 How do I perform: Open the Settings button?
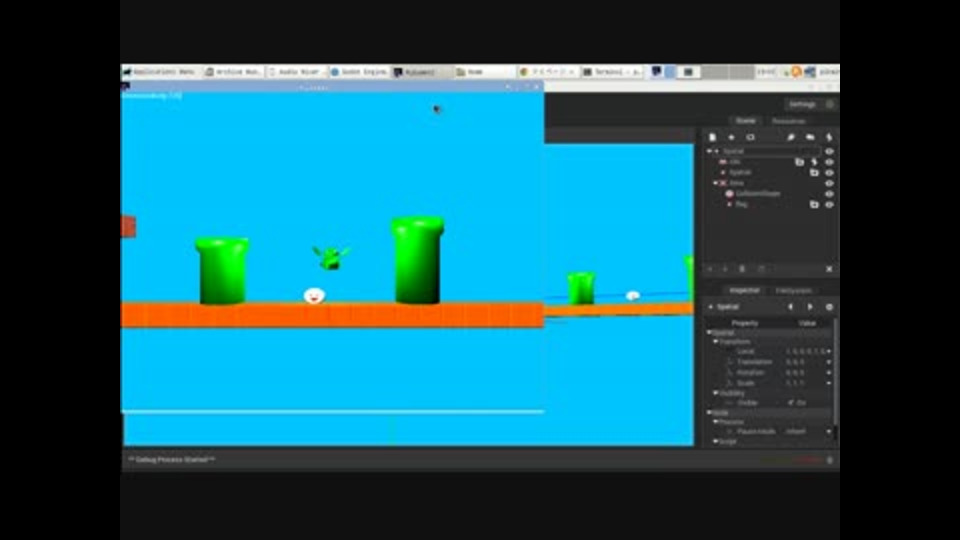(x=802, y=105)
